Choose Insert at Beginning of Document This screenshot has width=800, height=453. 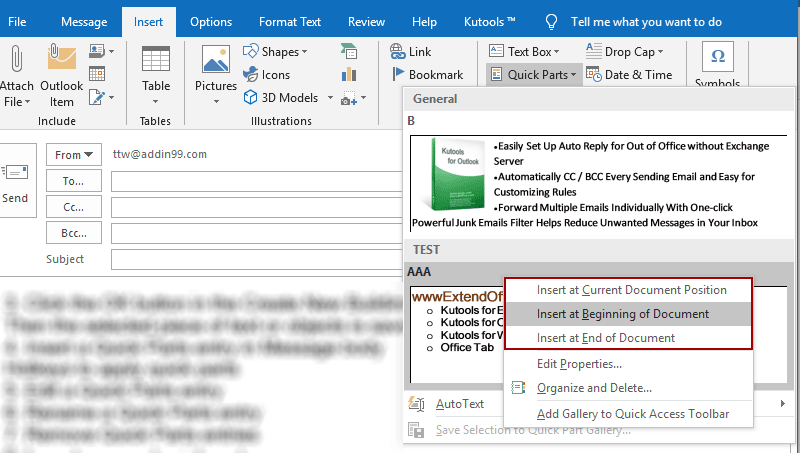coord(622,314)
